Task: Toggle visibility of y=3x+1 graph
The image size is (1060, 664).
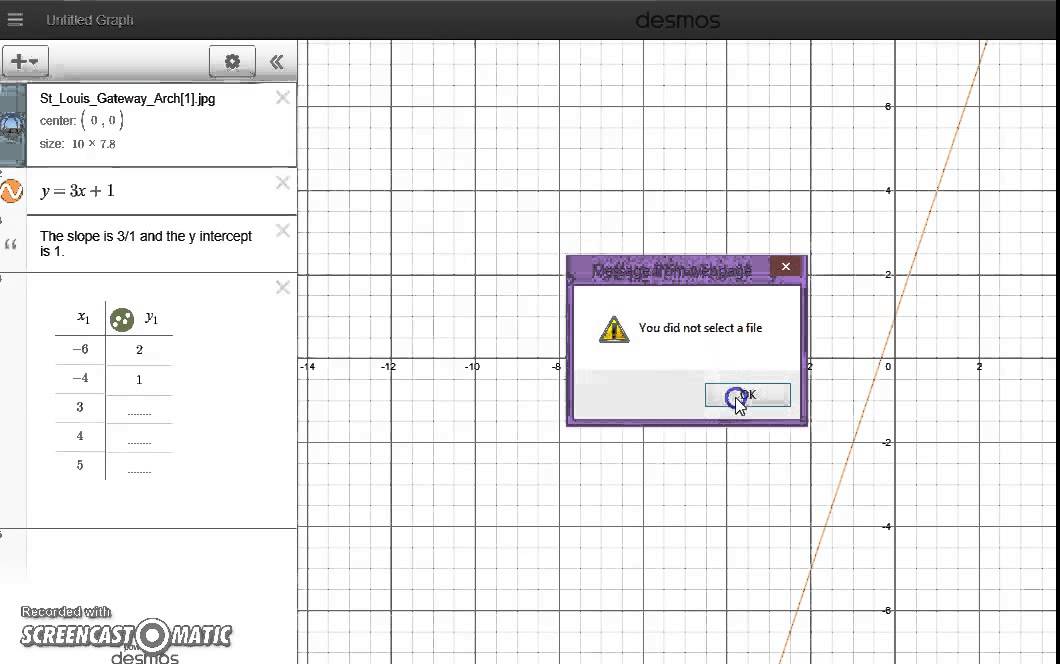Action: click(11, 191)
